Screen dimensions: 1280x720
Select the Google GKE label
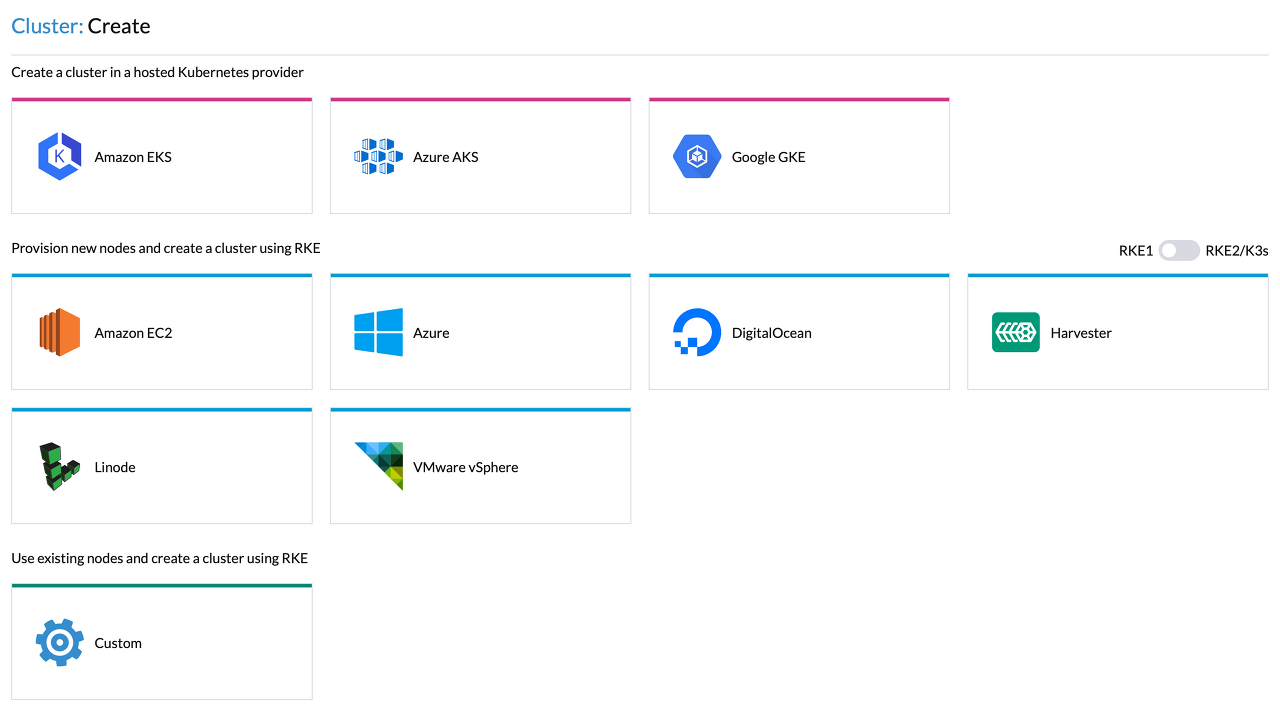coord(768,157)
